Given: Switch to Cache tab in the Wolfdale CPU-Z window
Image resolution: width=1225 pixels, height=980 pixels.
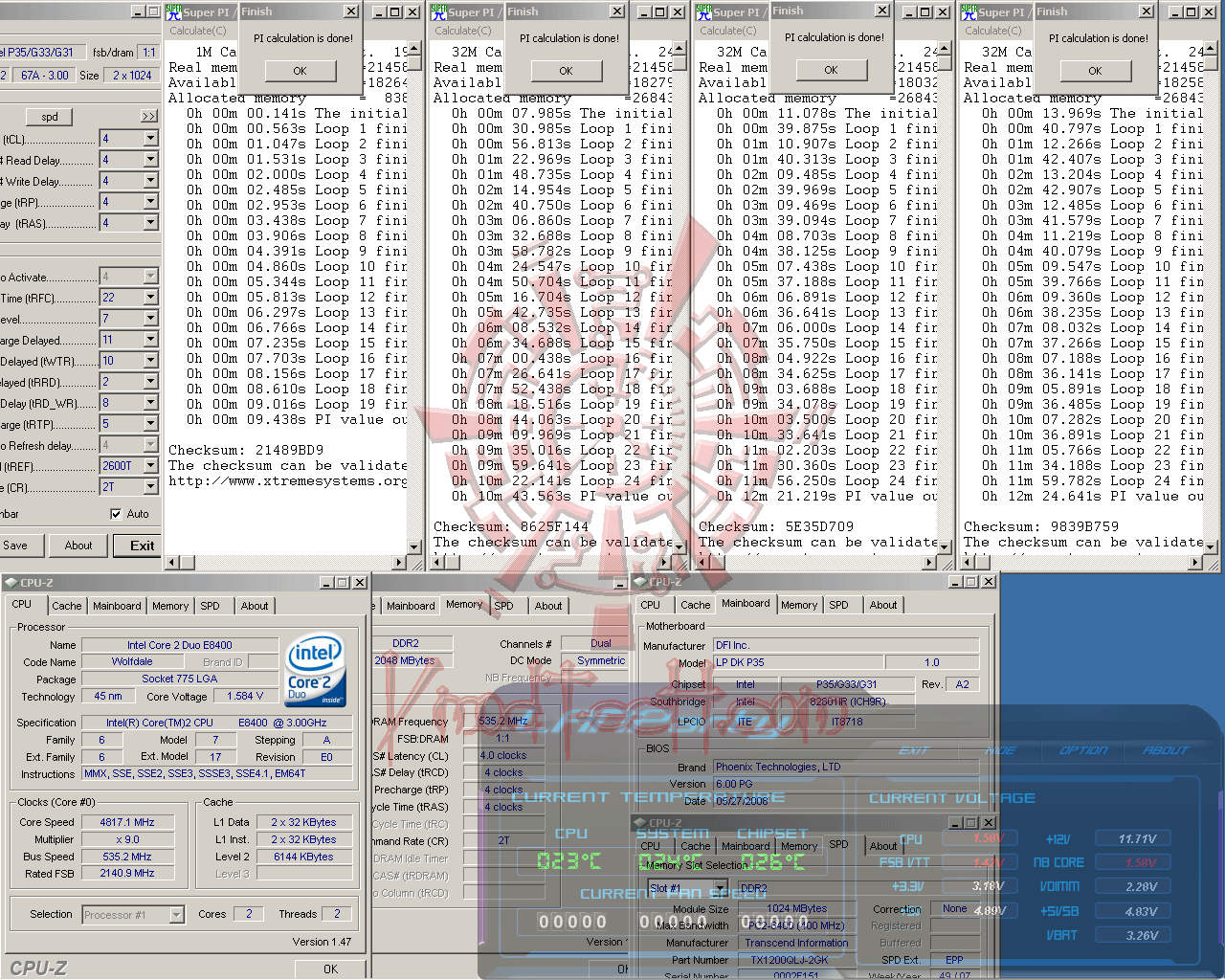Looking at the screenshot, I should tap(66, 606).
